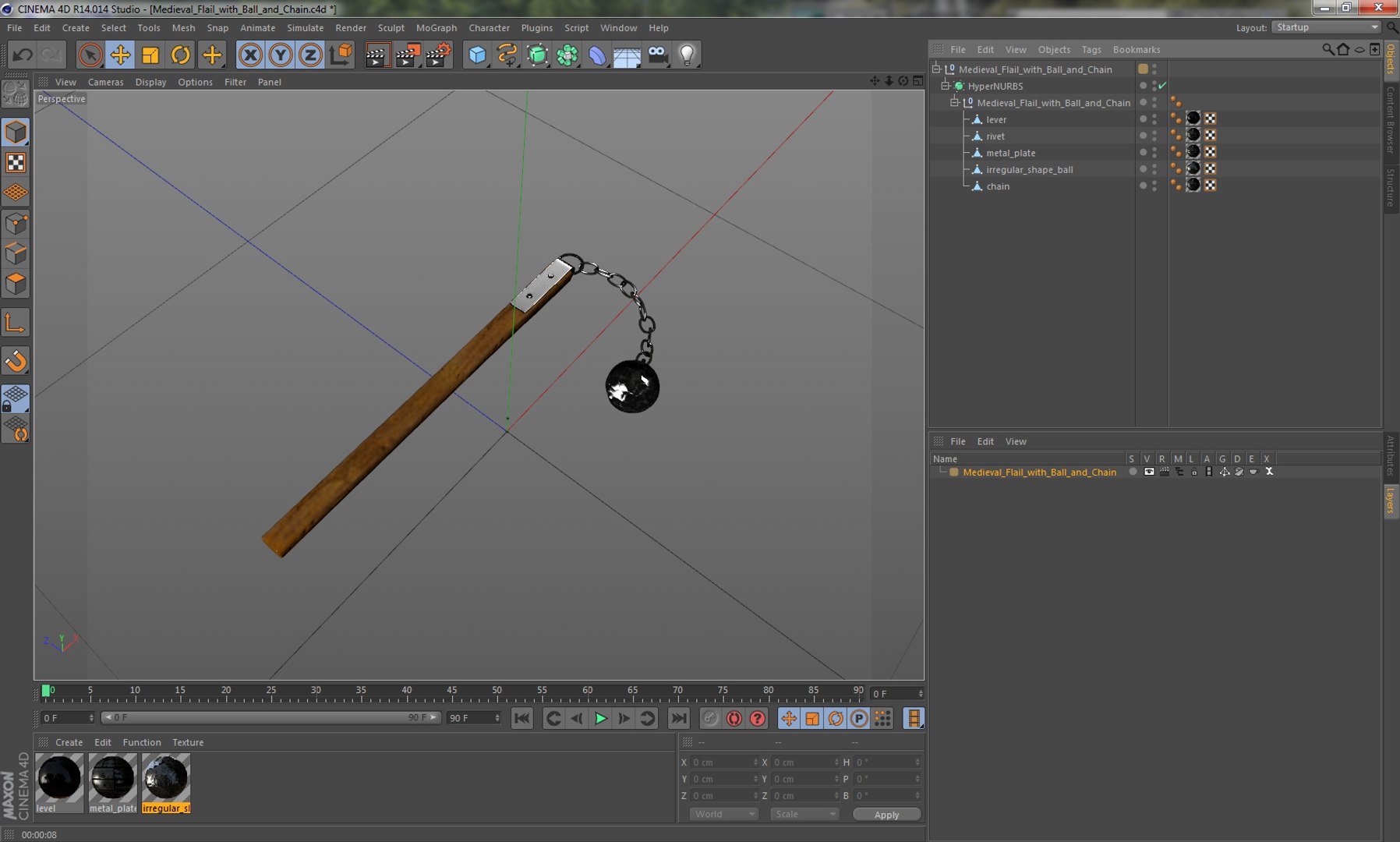1400x842 pixels.
Task: Toggle layer solo dot for Medieval_Flail layer
Action: point(1132,472)
